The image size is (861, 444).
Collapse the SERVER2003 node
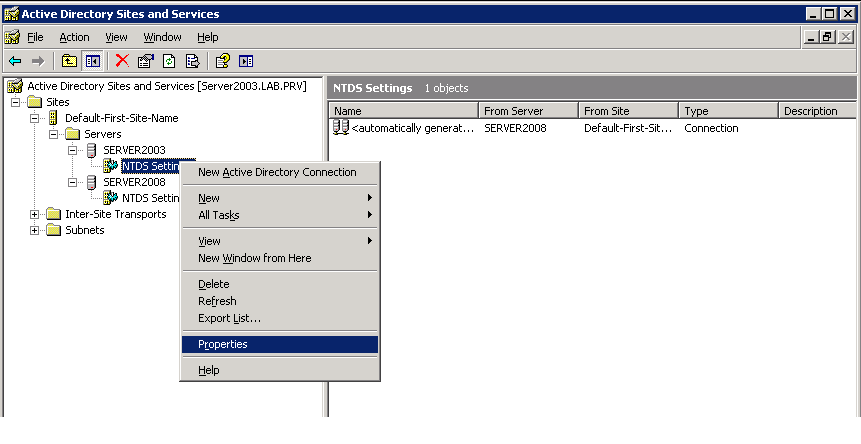click(72, 150)
